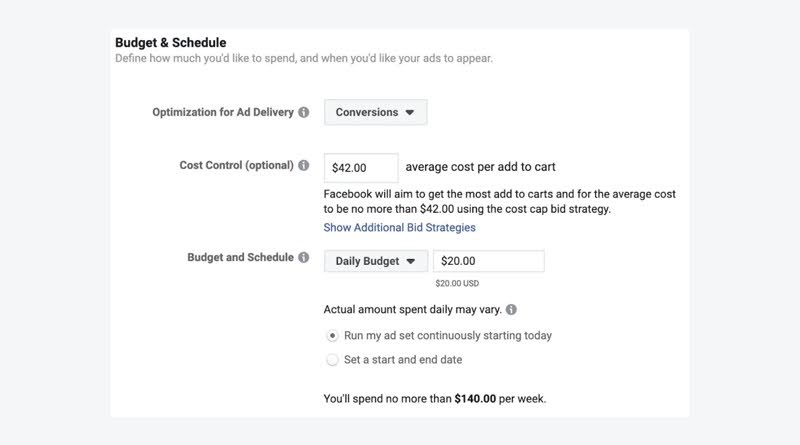Expand the Daily Budget type dropdown
The height and width of the screenshot is (445, 800).
point(376,261)
